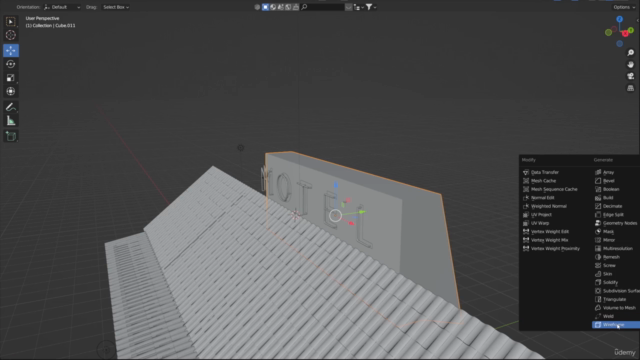
Task: Toggle camera view icon
Action: [631, 76]
